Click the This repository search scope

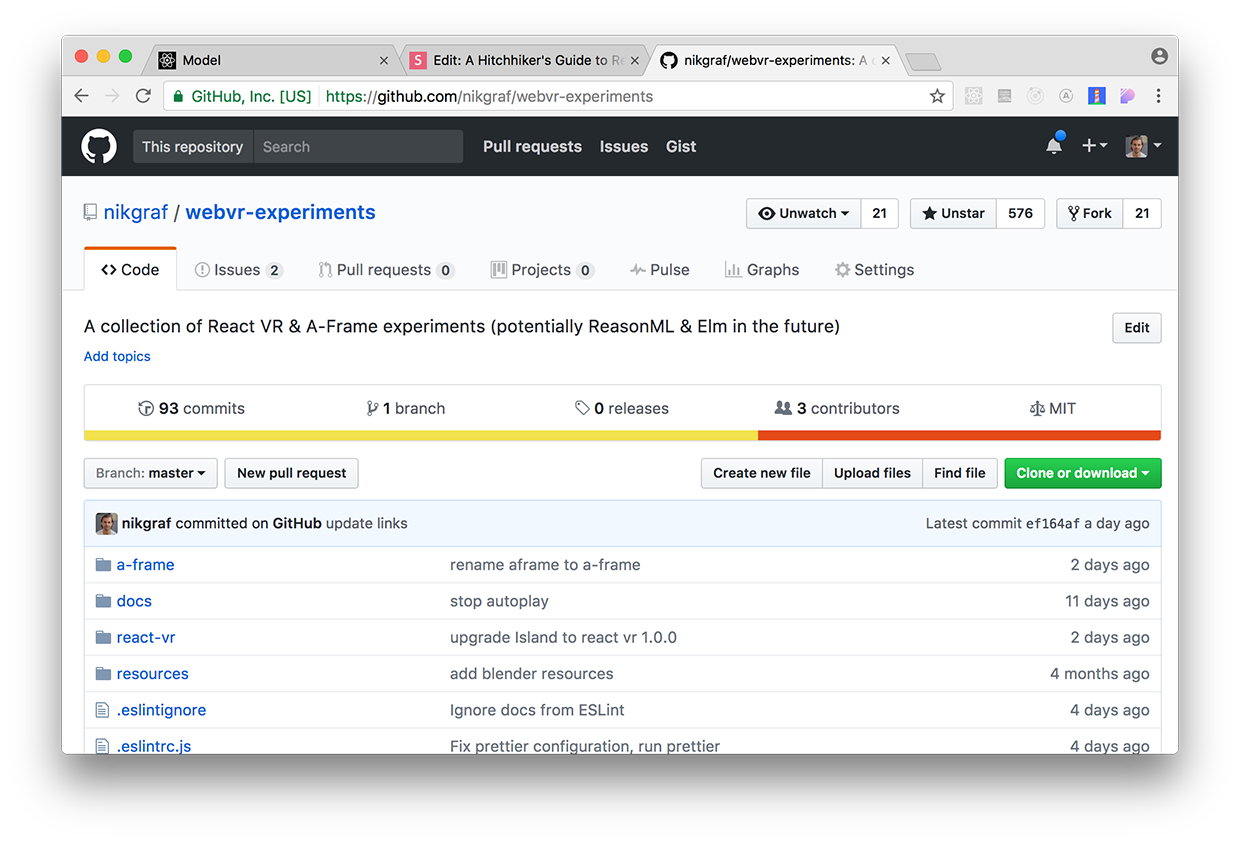coord(192,146)
